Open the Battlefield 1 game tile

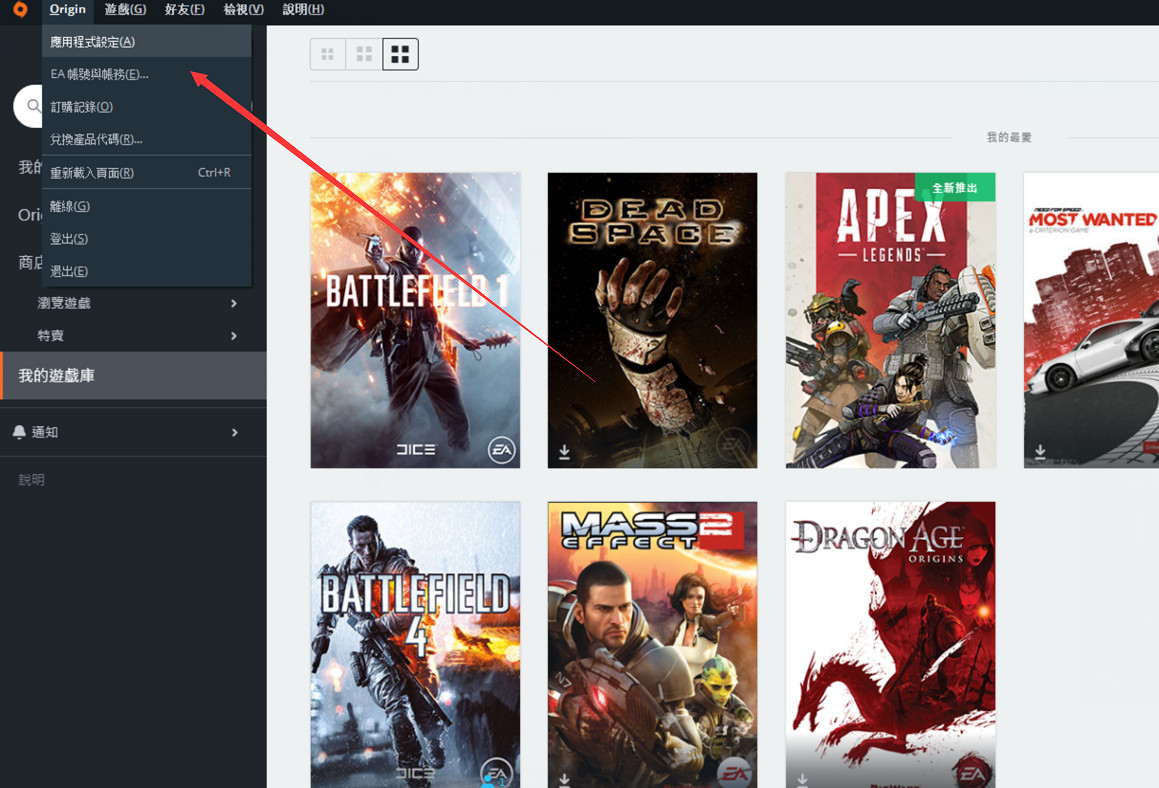click(415, 320)
